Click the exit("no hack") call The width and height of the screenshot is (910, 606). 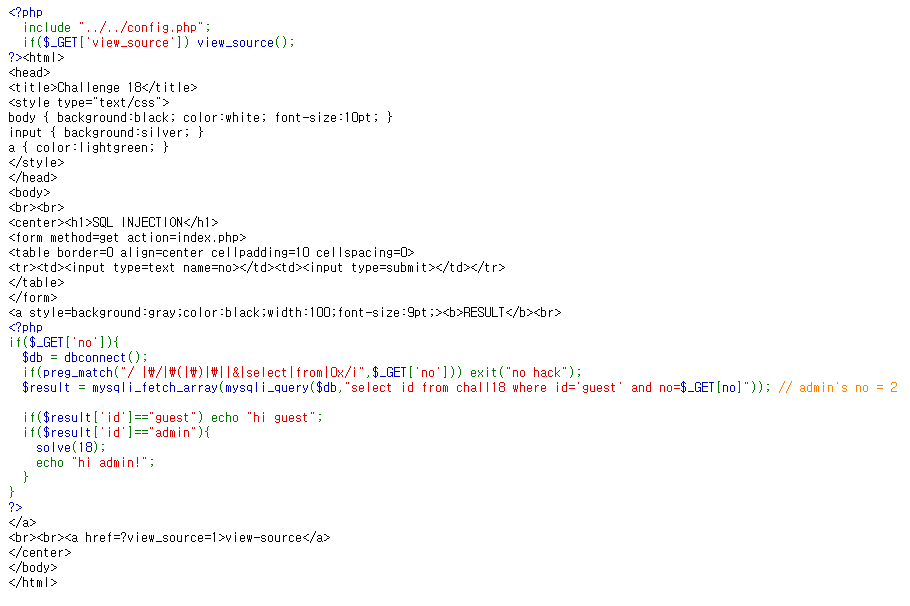[526, 373]
